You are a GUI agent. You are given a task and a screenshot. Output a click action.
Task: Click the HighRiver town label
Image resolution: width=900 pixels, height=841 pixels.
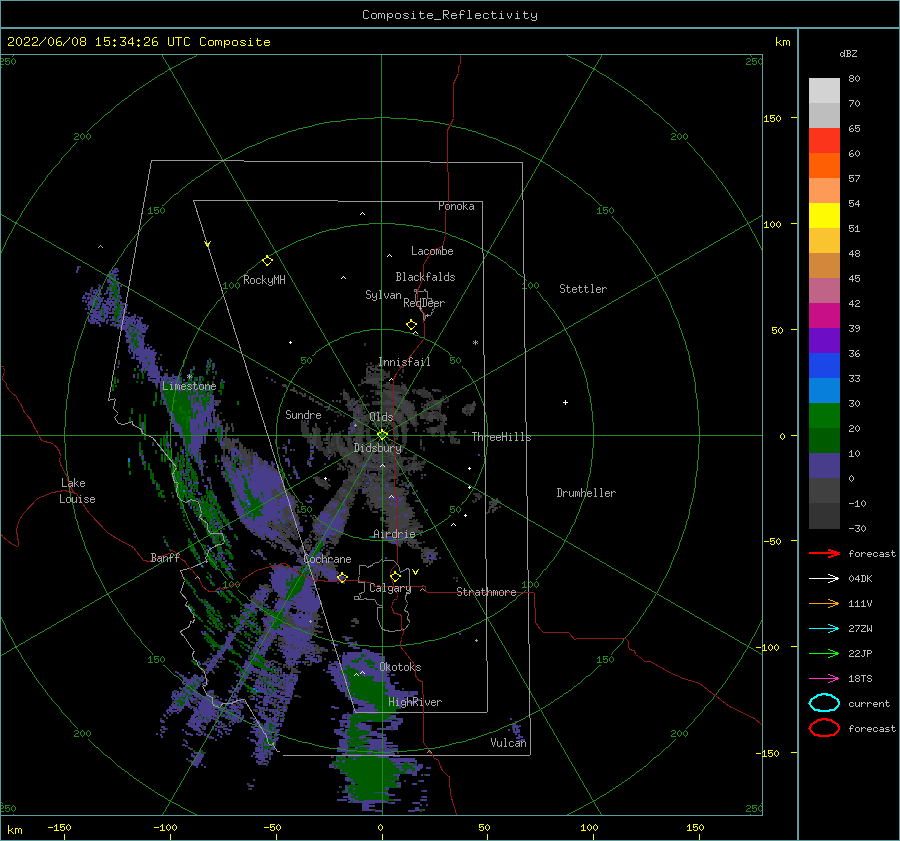[415, 702]
